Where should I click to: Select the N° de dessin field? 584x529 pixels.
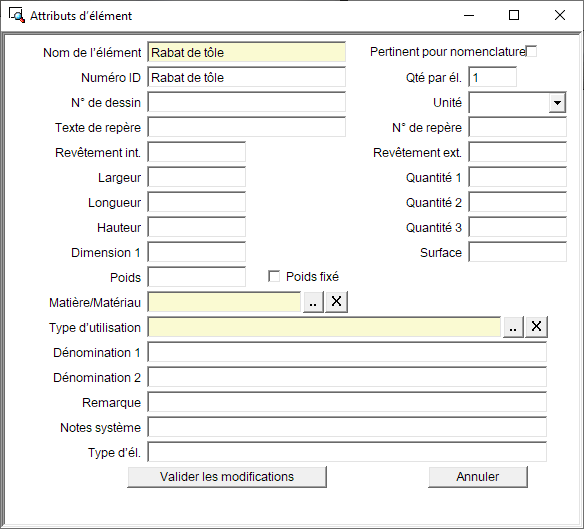point(247,102)
